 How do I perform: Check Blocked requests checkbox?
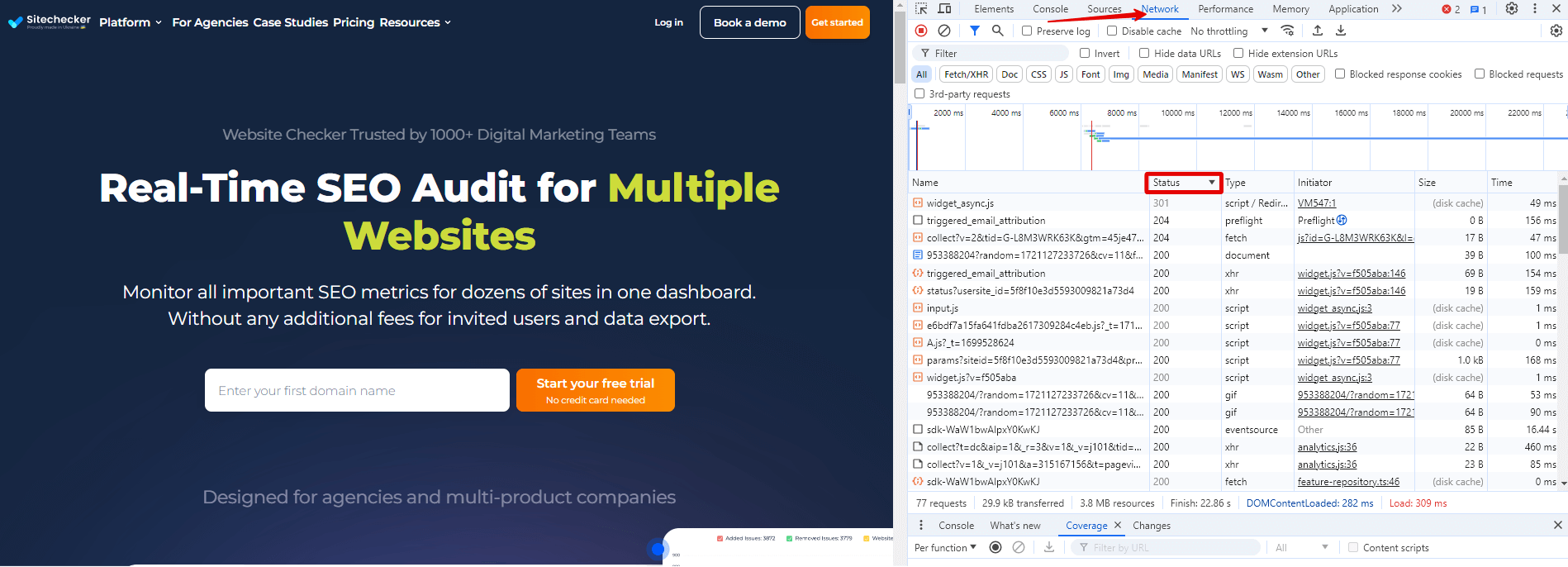click(1480, 74)
